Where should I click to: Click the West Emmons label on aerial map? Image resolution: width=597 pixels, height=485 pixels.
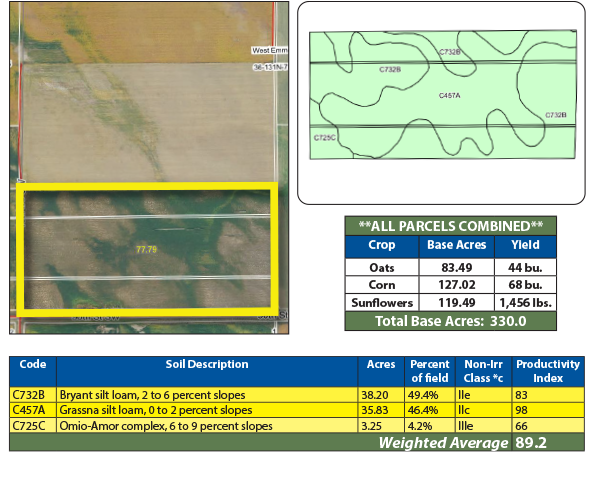click(270, 50)
